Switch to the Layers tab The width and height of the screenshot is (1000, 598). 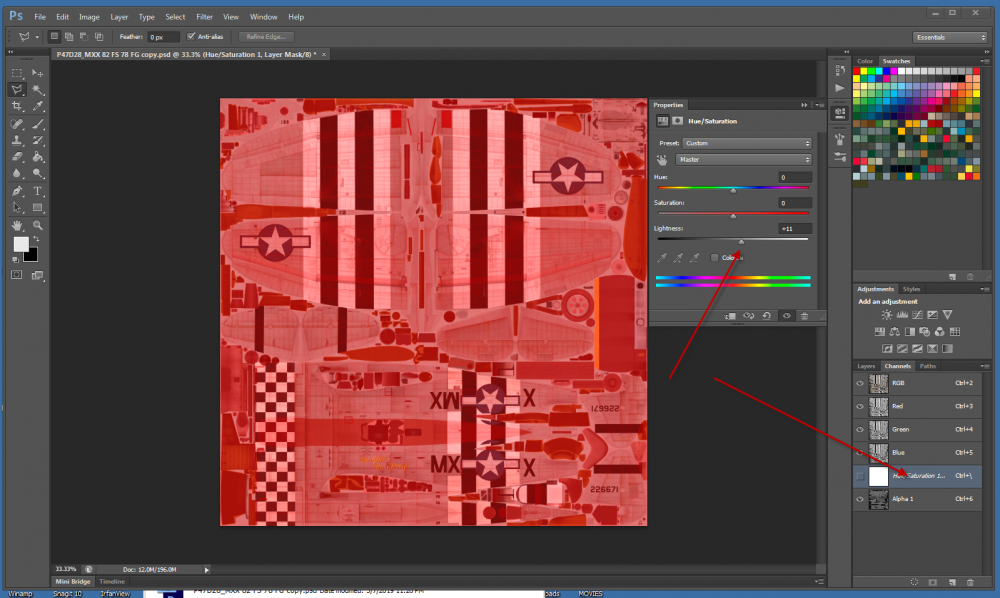point(866,366)
